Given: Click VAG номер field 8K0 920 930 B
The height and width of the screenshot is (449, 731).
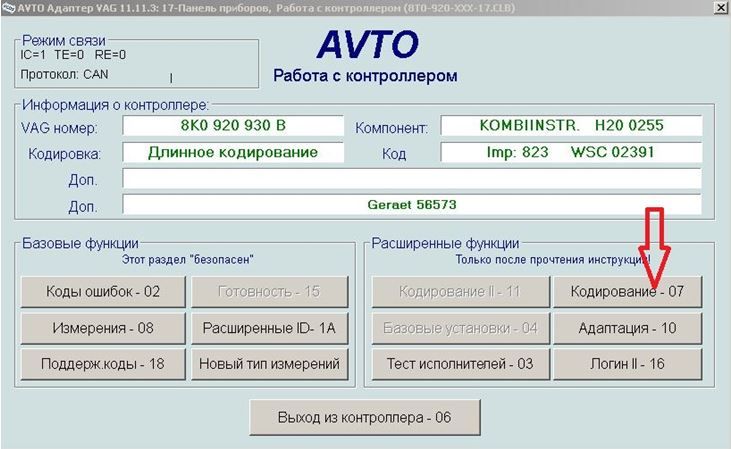Looking at the screenshot, I should coord(233,125).
